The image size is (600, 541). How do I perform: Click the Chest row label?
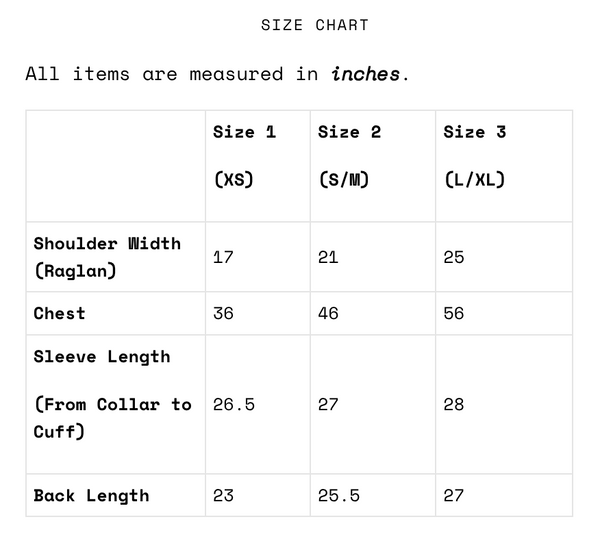point(60,313)
